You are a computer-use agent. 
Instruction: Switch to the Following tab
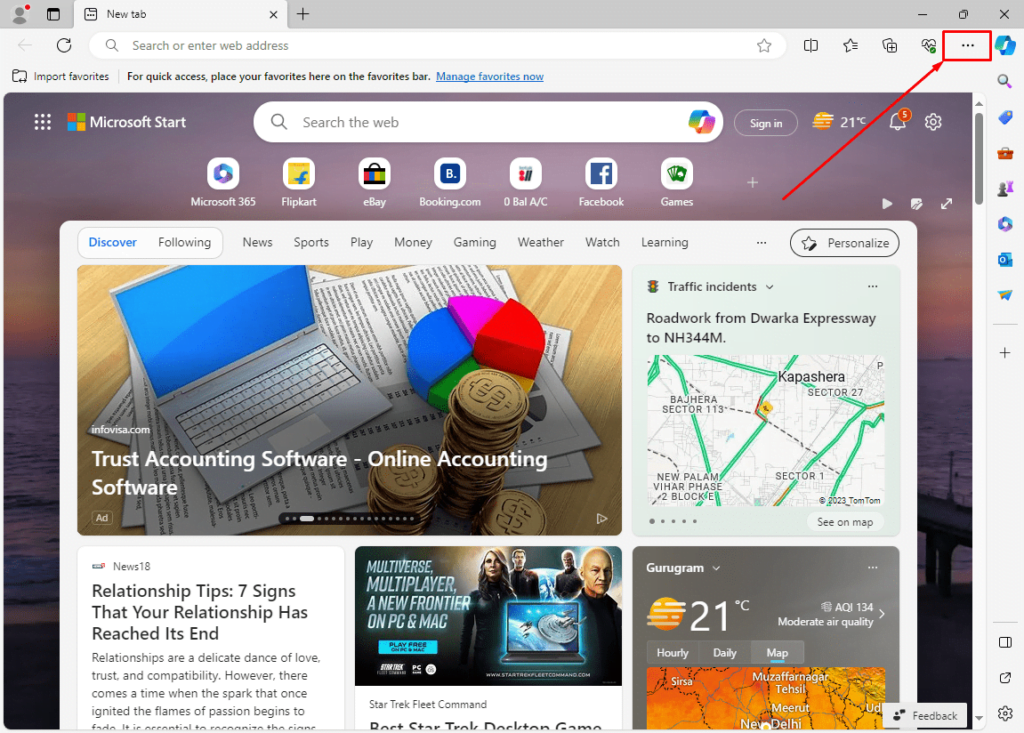coord(184,242)
